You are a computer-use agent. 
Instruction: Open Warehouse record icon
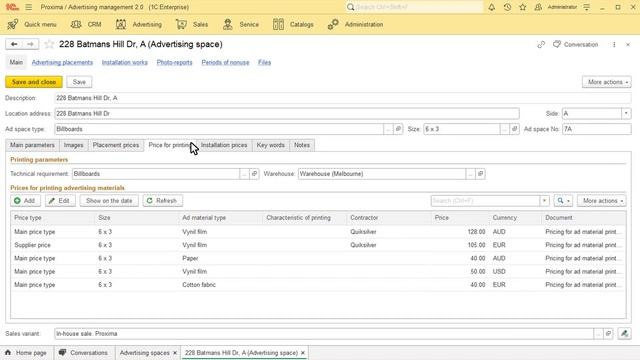click(x=480, y=174)
